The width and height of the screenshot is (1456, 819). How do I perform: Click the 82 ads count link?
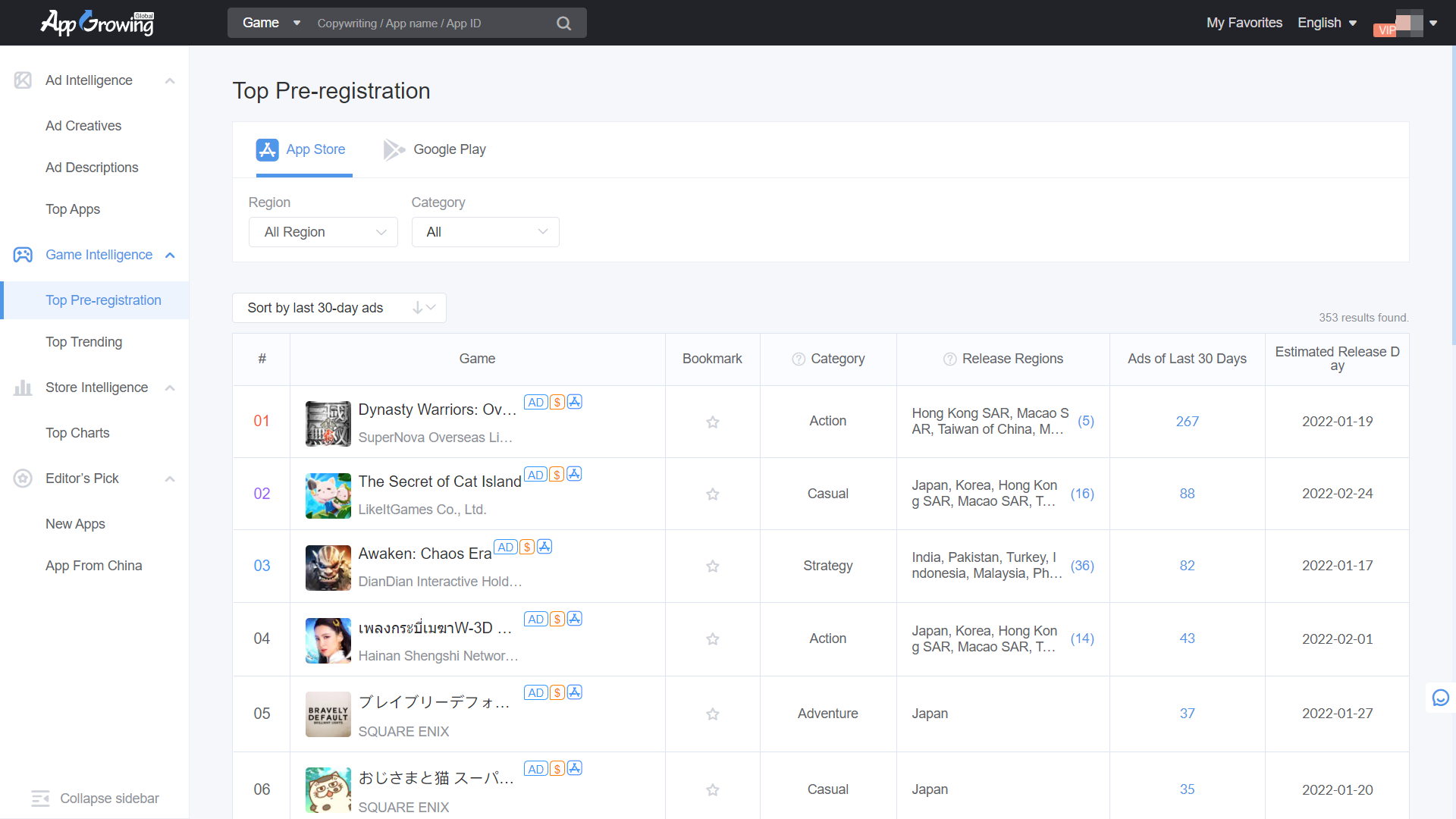point(1188,566)
